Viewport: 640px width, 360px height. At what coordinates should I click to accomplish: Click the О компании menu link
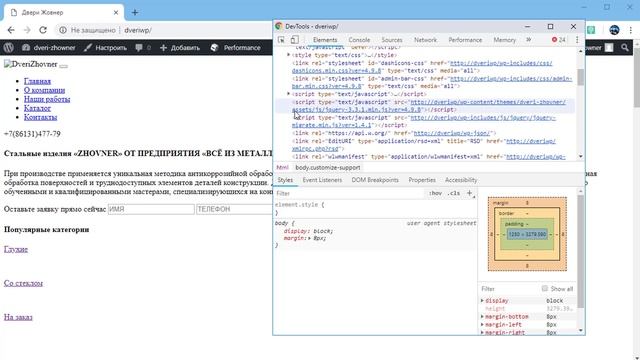tap(44, 90)
